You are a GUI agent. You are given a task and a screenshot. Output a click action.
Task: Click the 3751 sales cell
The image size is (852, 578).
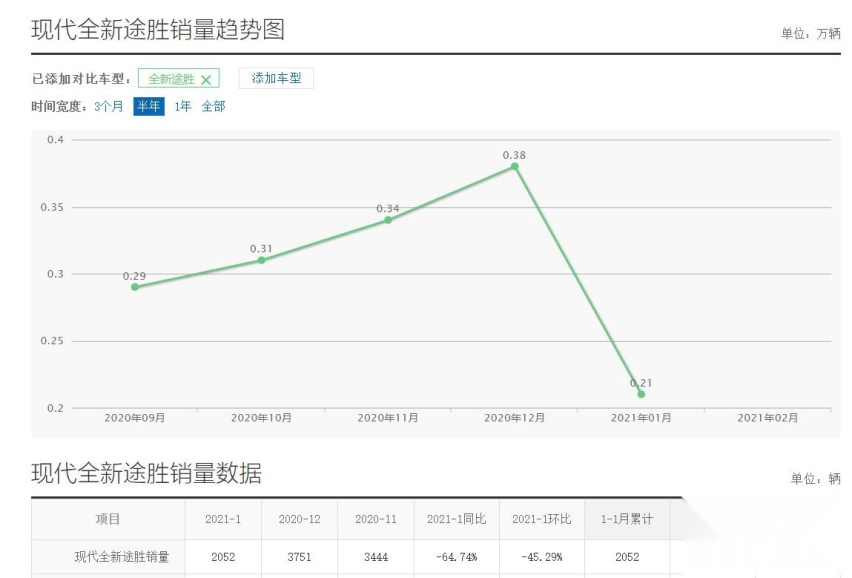click(299, 557)
